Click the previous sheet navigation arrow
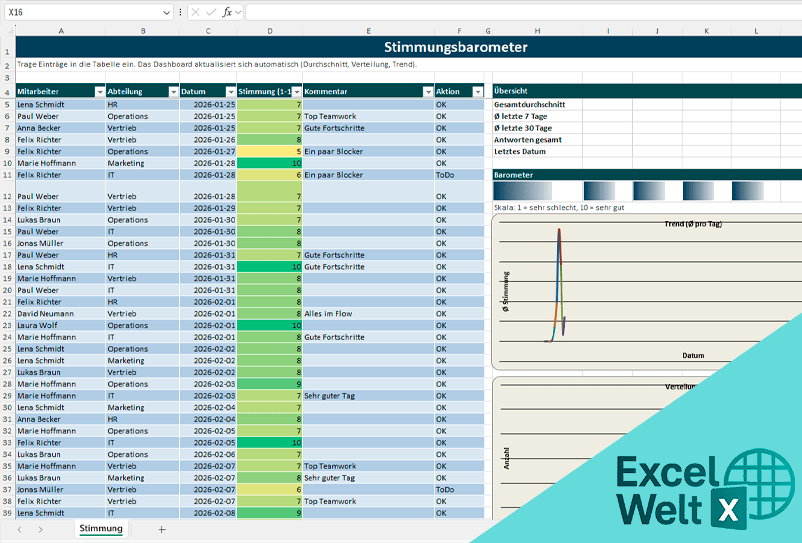Image resolution: width=802 pixels, height=543 pixels. click(x=18, y=529)
